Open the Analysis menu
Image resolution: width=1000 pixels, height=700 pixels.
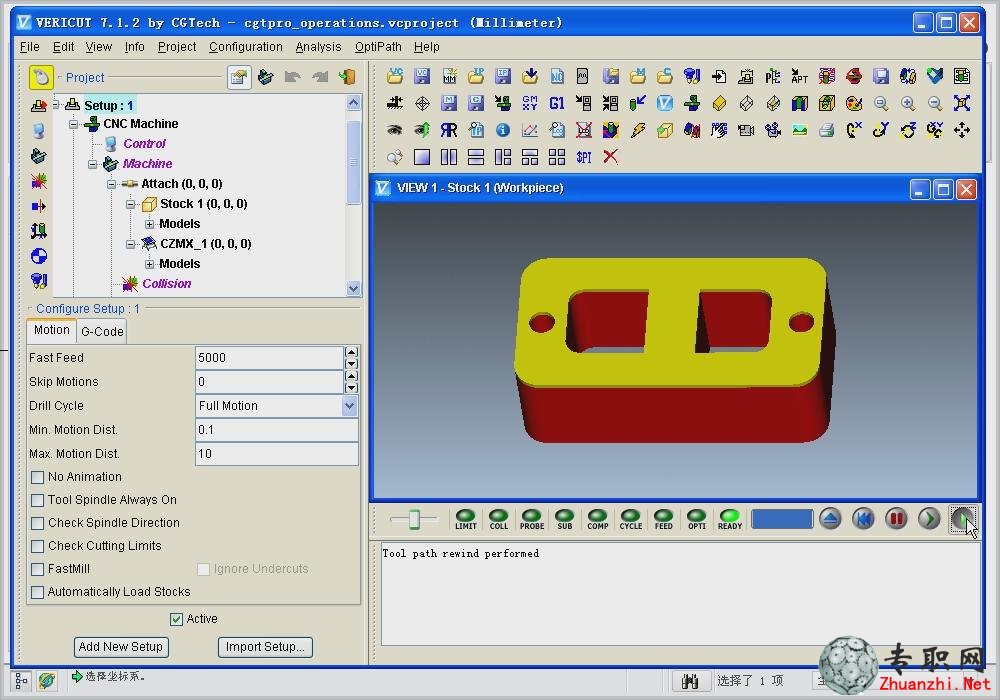click(318, 47)
